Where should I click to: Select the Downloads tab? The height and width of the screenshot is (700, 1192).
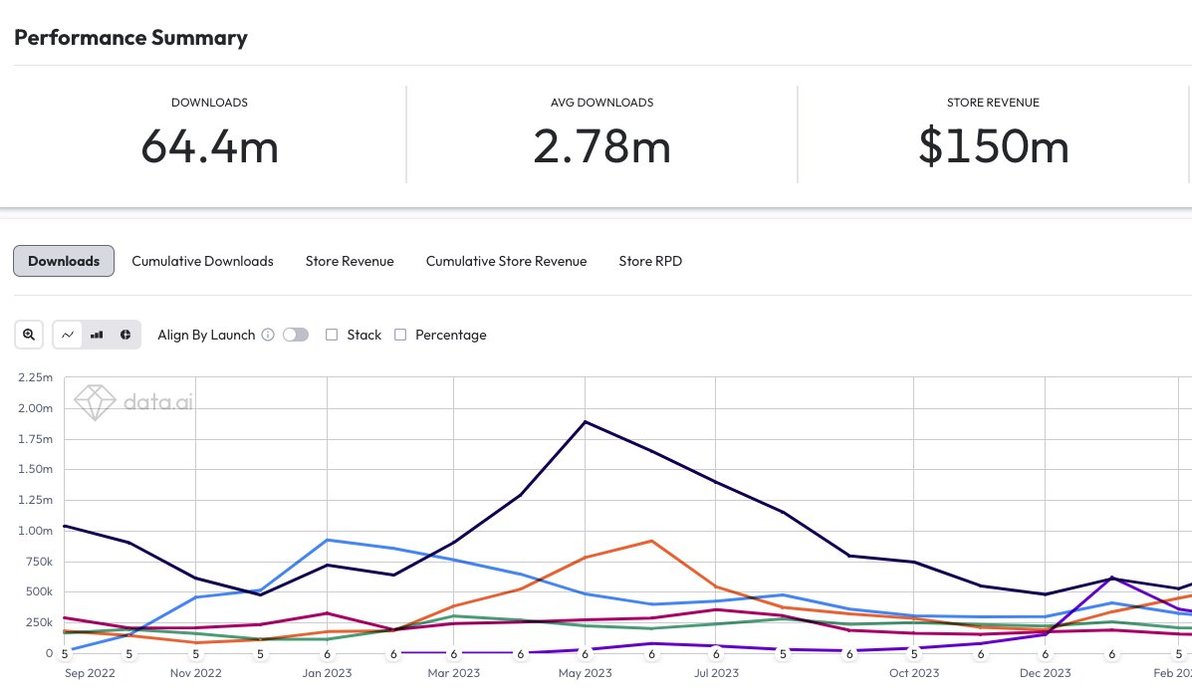(64, 261)
